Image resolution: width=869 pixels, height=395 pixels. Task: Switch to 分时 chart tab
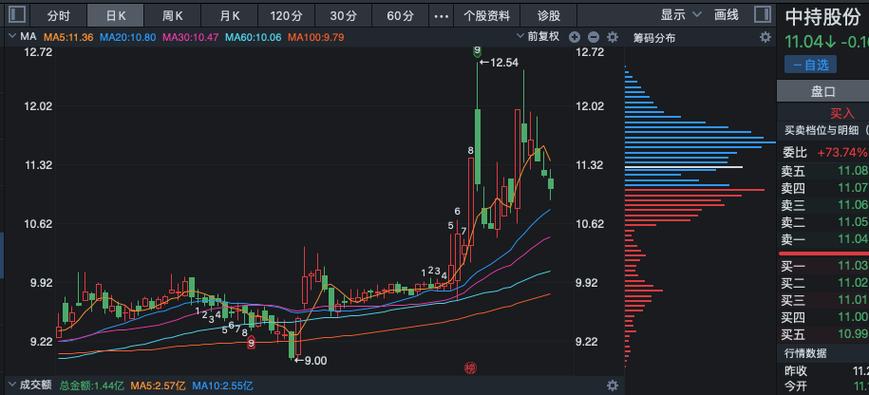click(x=58, y=16)
